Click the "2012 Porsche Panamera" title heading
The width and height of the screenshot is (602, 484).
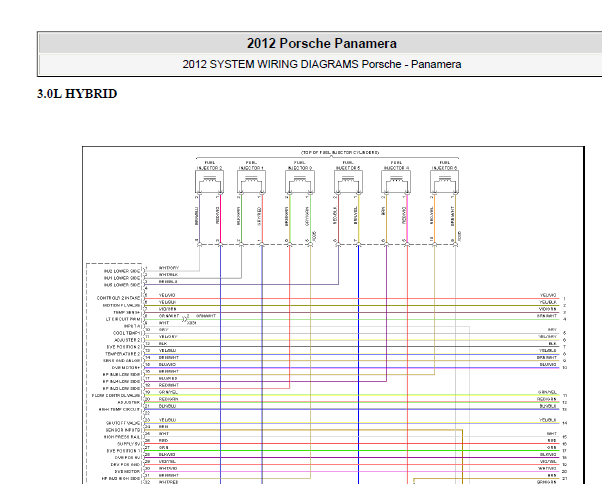[322, 43]
